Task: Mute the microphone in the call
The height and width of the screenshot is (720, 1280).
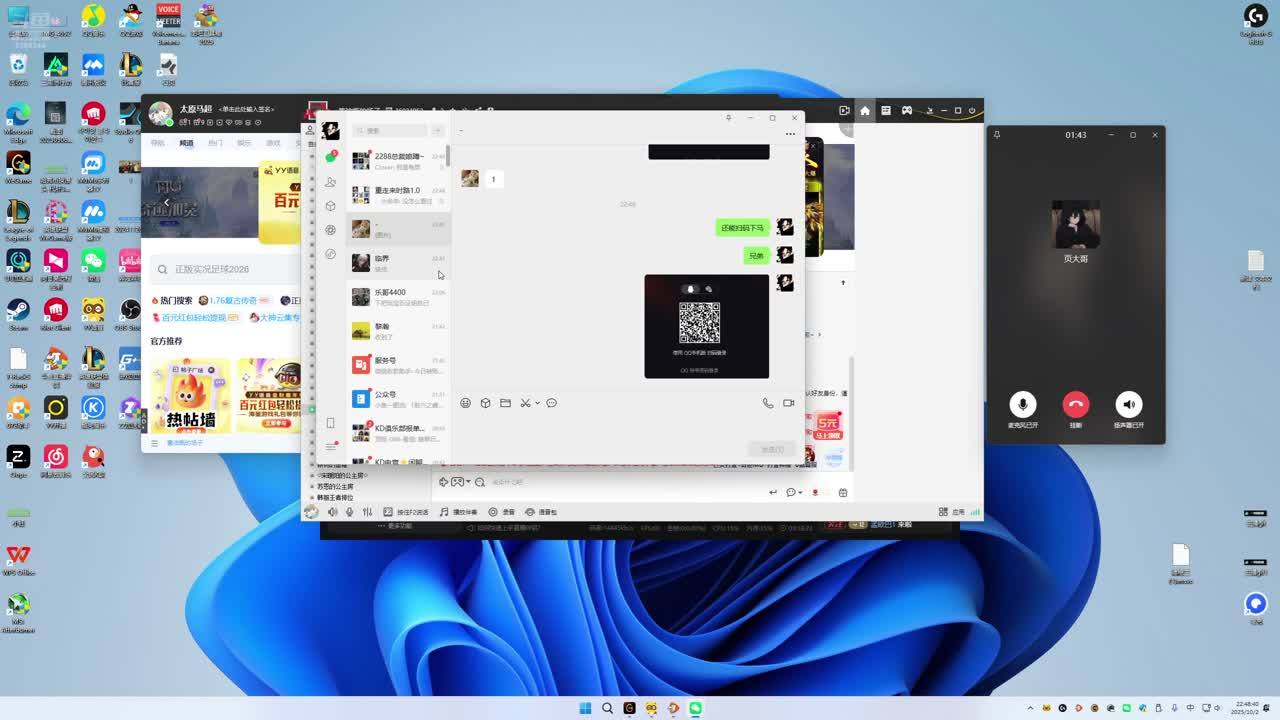Action: (x=1022, y=404)
